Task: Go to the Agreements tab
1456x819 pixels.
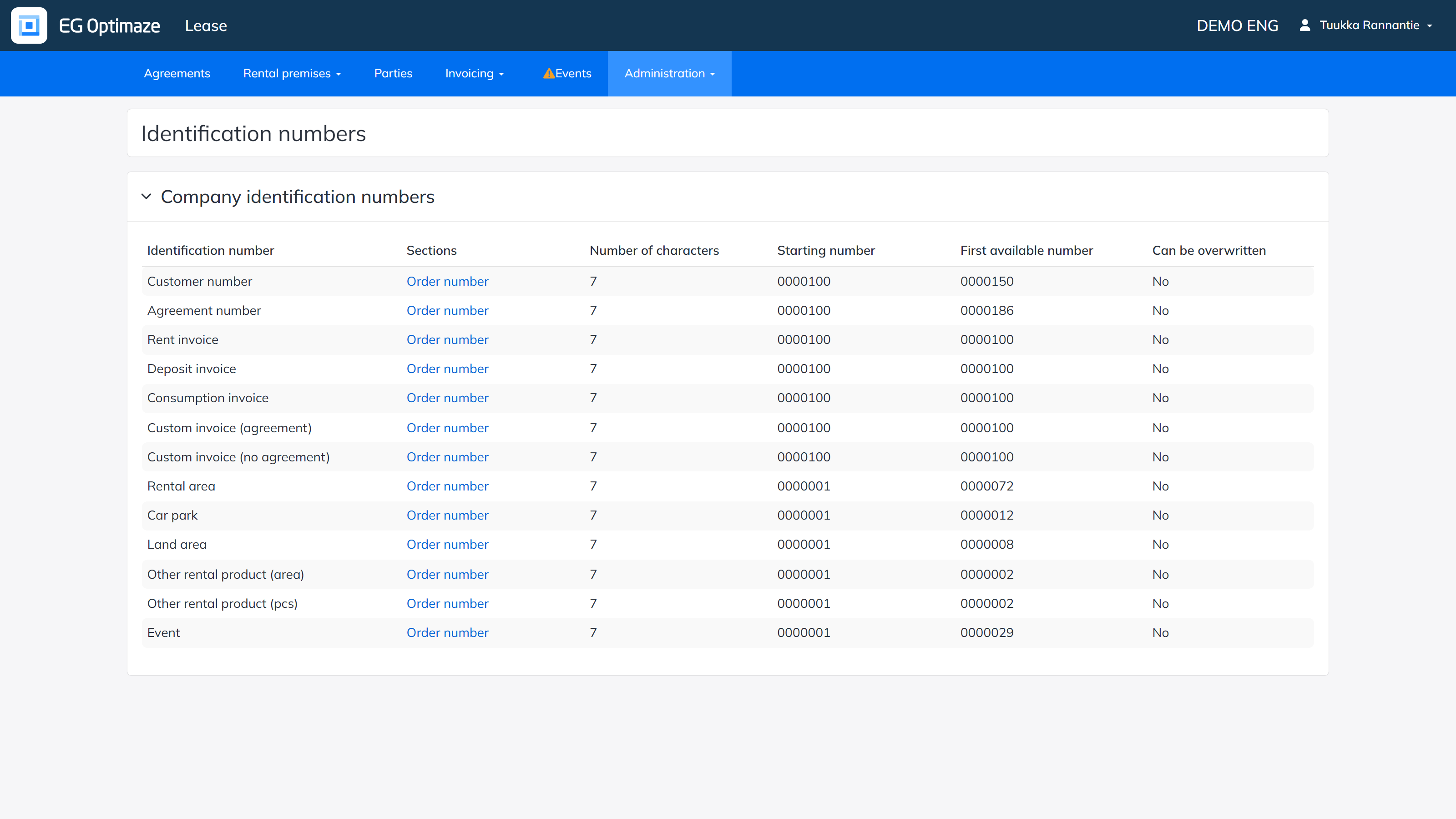Action: point(177,73)
